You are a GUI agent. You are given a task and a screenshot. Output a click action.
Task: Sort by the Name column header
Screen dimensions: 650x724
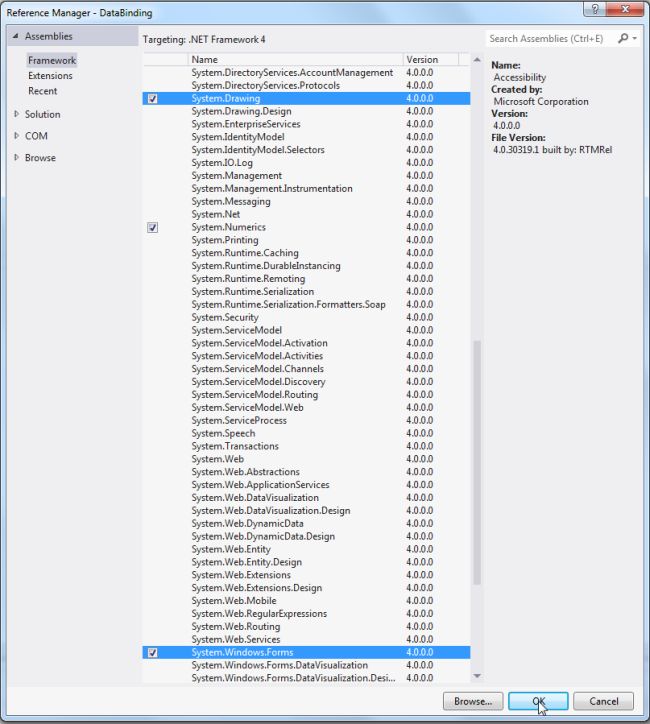click(295, 60)
